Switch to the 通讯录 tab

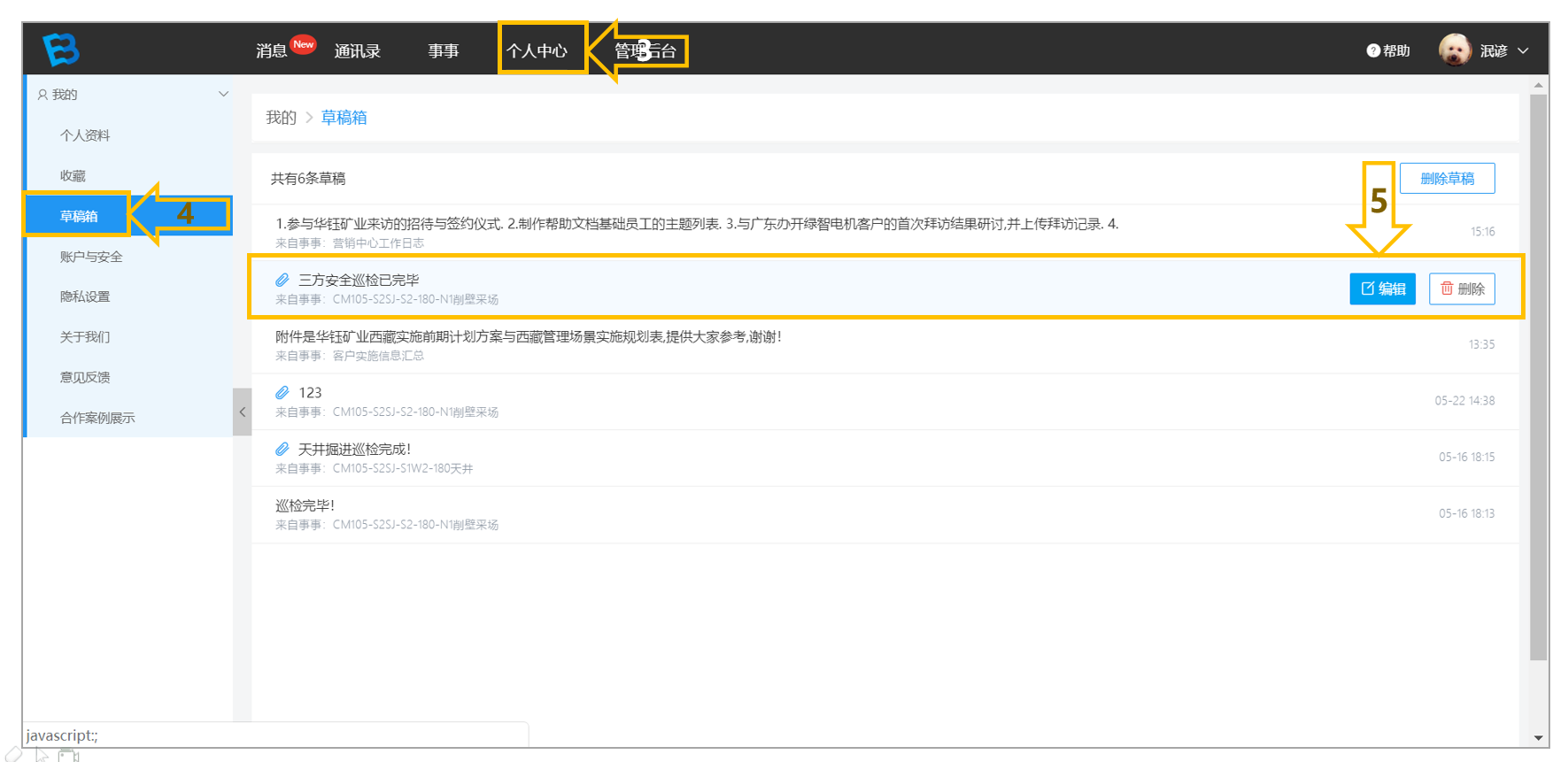coord(357,50)
